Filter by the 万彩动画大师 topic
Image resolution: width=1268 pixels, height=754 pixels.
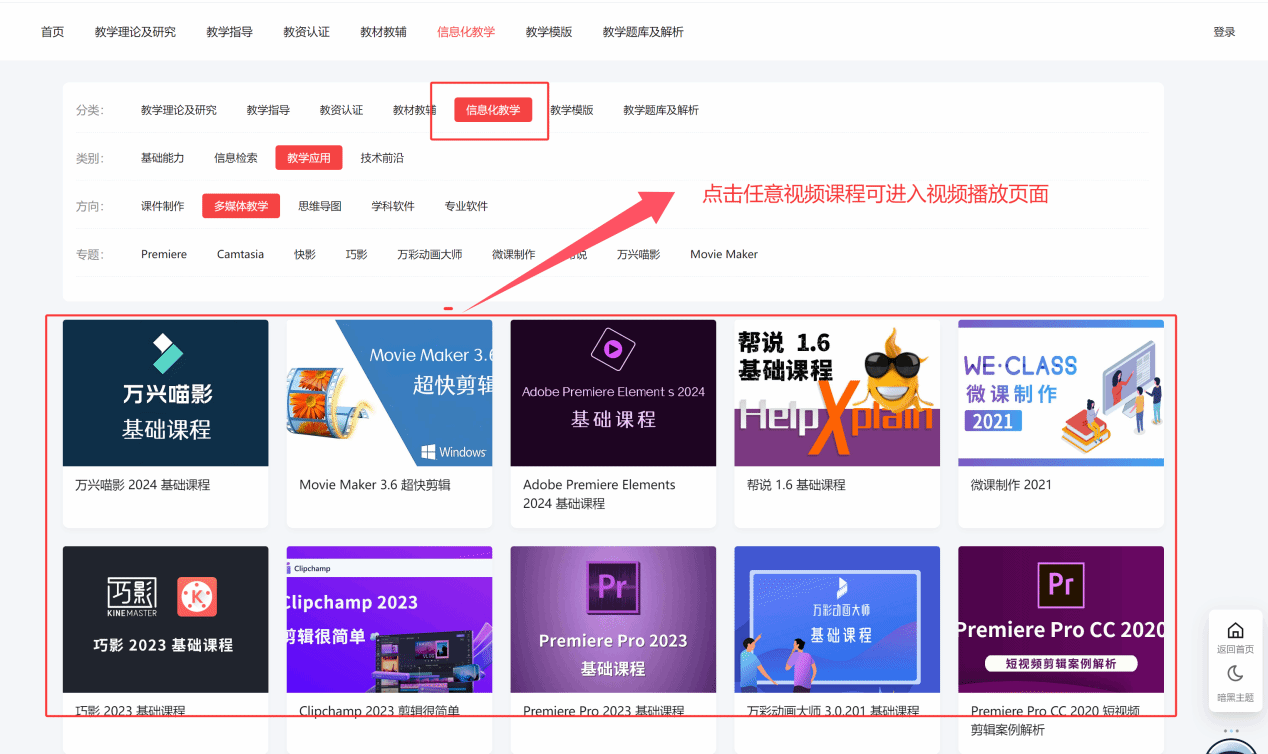click(x=429, y=254)
